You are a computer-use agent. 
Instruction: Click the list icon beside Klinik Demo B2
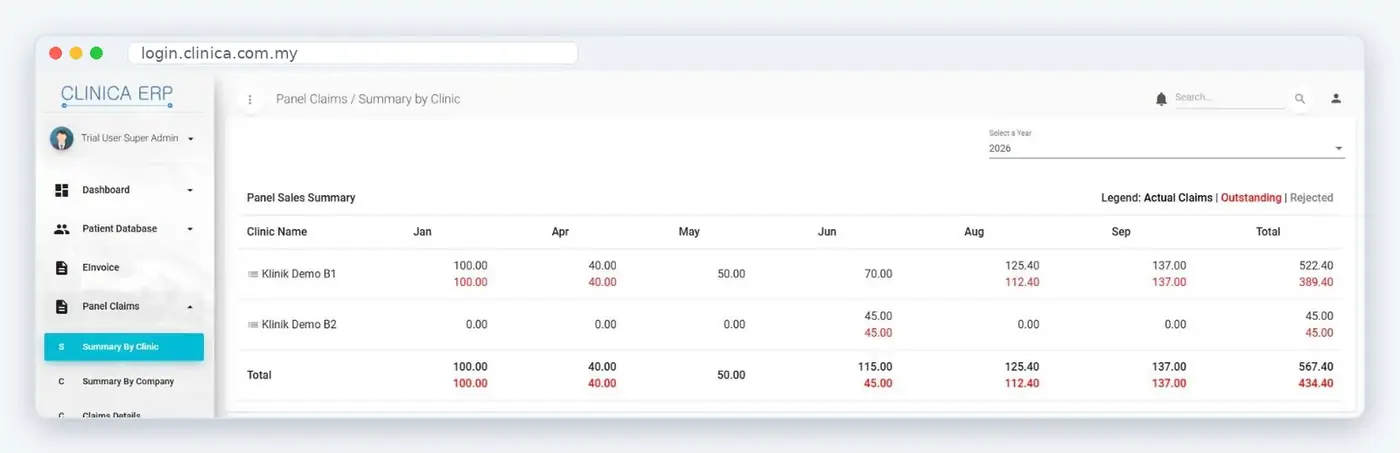pos(253,325)
